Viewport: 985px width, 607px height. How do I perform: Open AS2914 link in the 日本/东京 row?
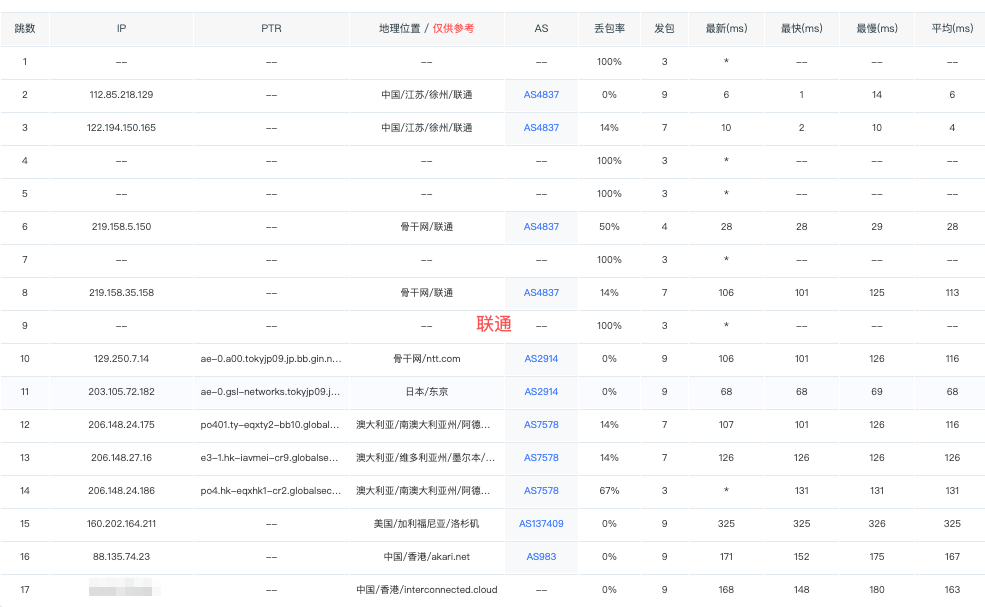tap(541, 392)
